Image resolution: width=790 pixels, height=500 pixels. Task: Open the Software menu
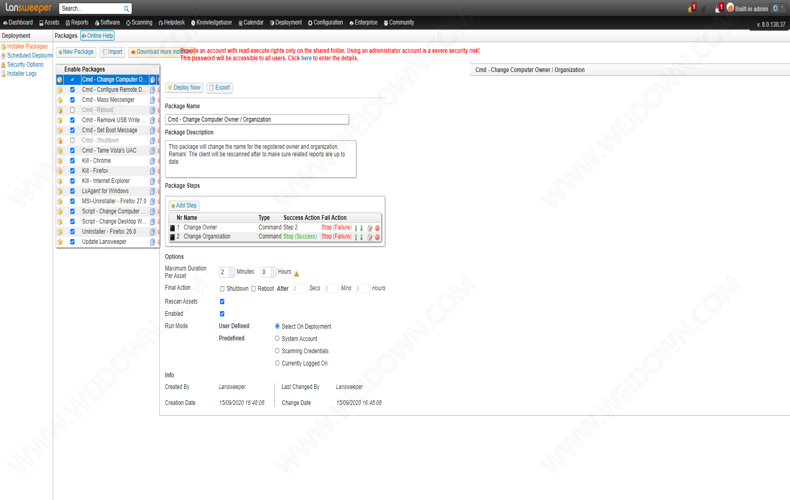107,23
